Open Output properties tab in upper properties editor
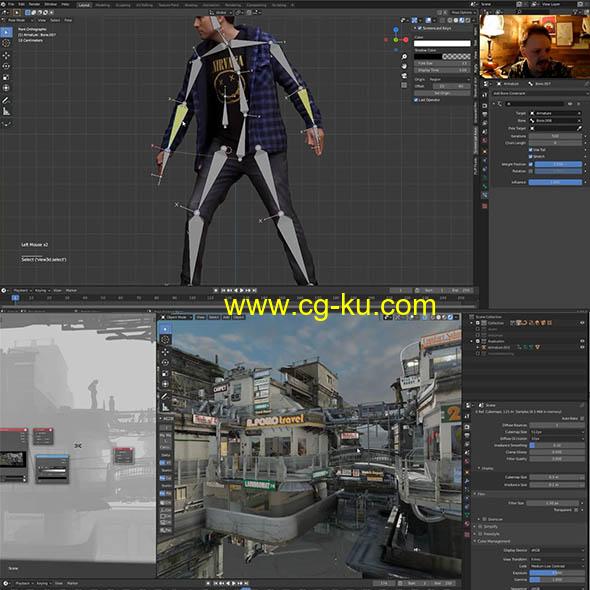 point(485,114)
